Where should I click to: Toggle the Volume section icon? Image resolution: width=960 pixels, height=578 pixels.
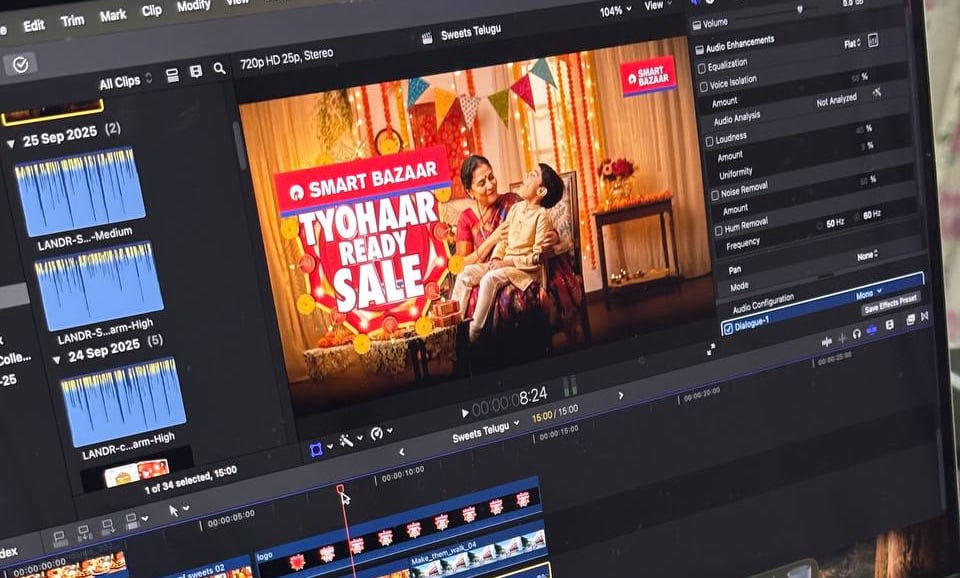[x=697, y=25]
